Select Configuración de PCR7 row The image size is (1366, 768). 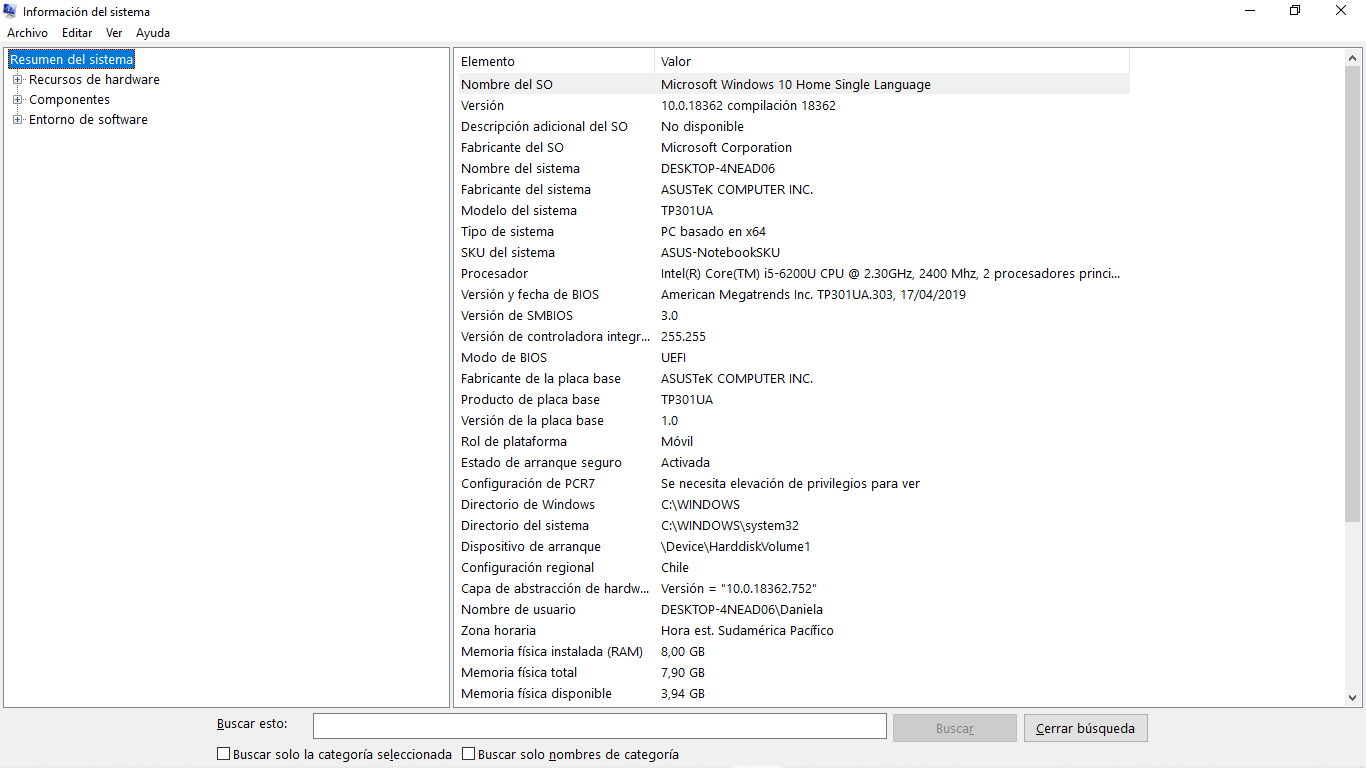[793, 484]
